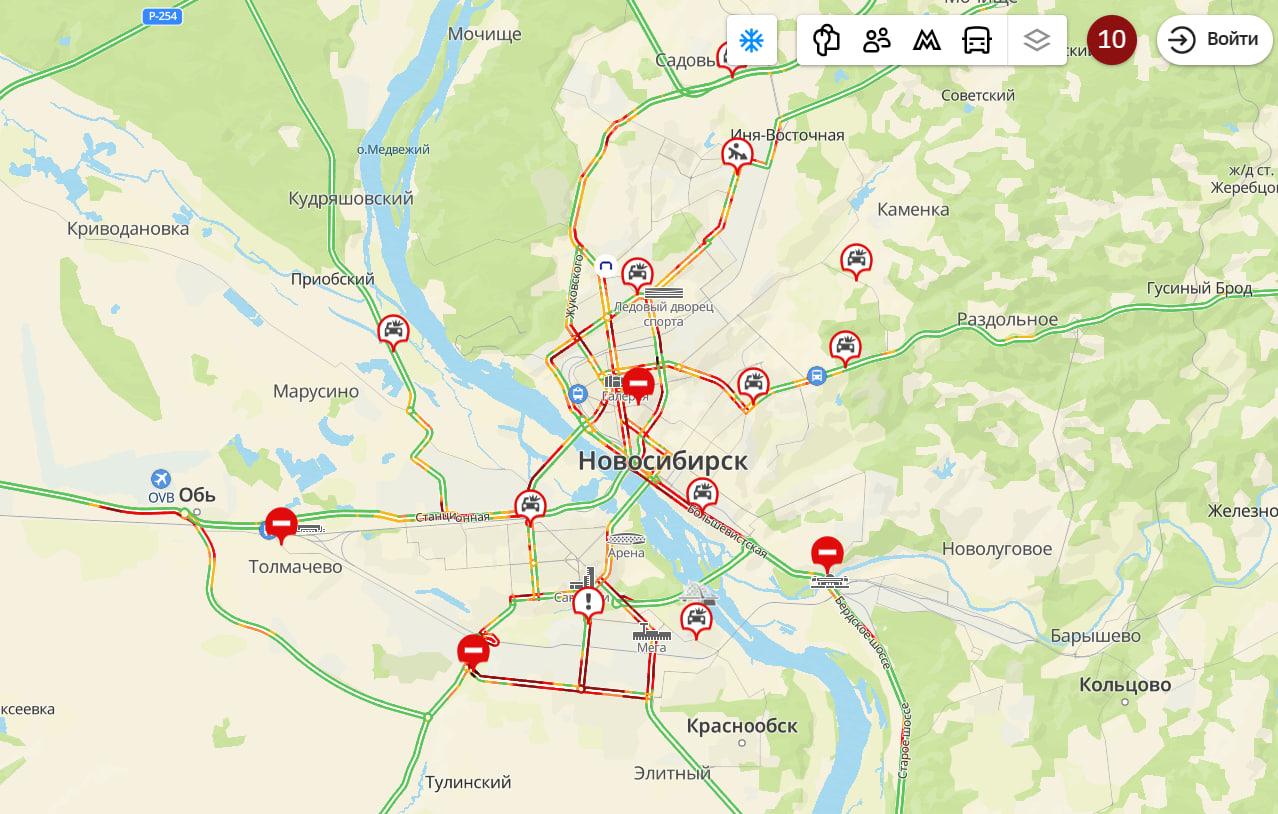Open the traffic level 10 indicator
The image size is (1278, 814).
point(1112,40)
